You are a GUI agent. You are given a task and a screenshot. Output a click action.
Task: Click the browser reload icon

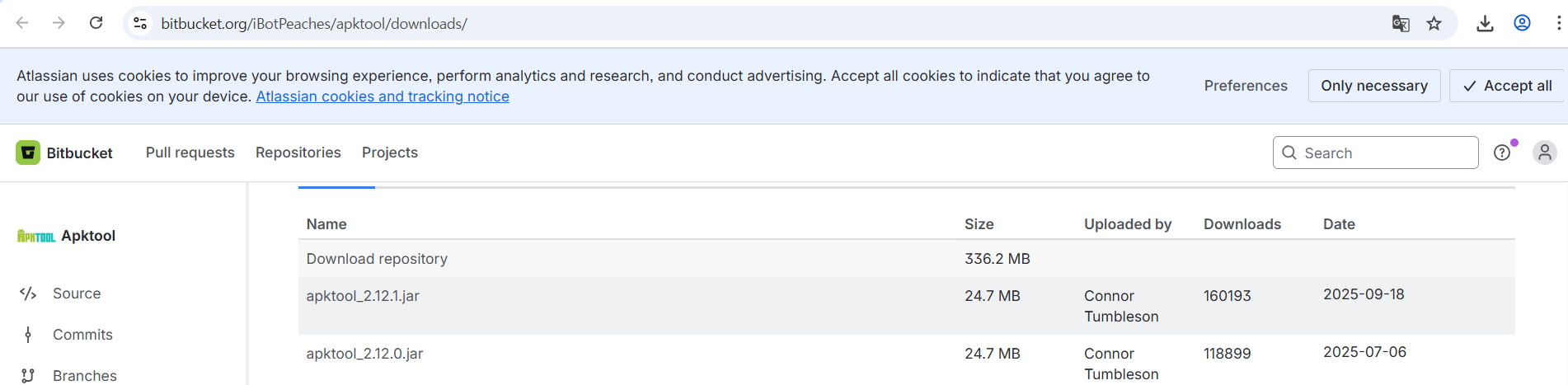click(96, 23)
